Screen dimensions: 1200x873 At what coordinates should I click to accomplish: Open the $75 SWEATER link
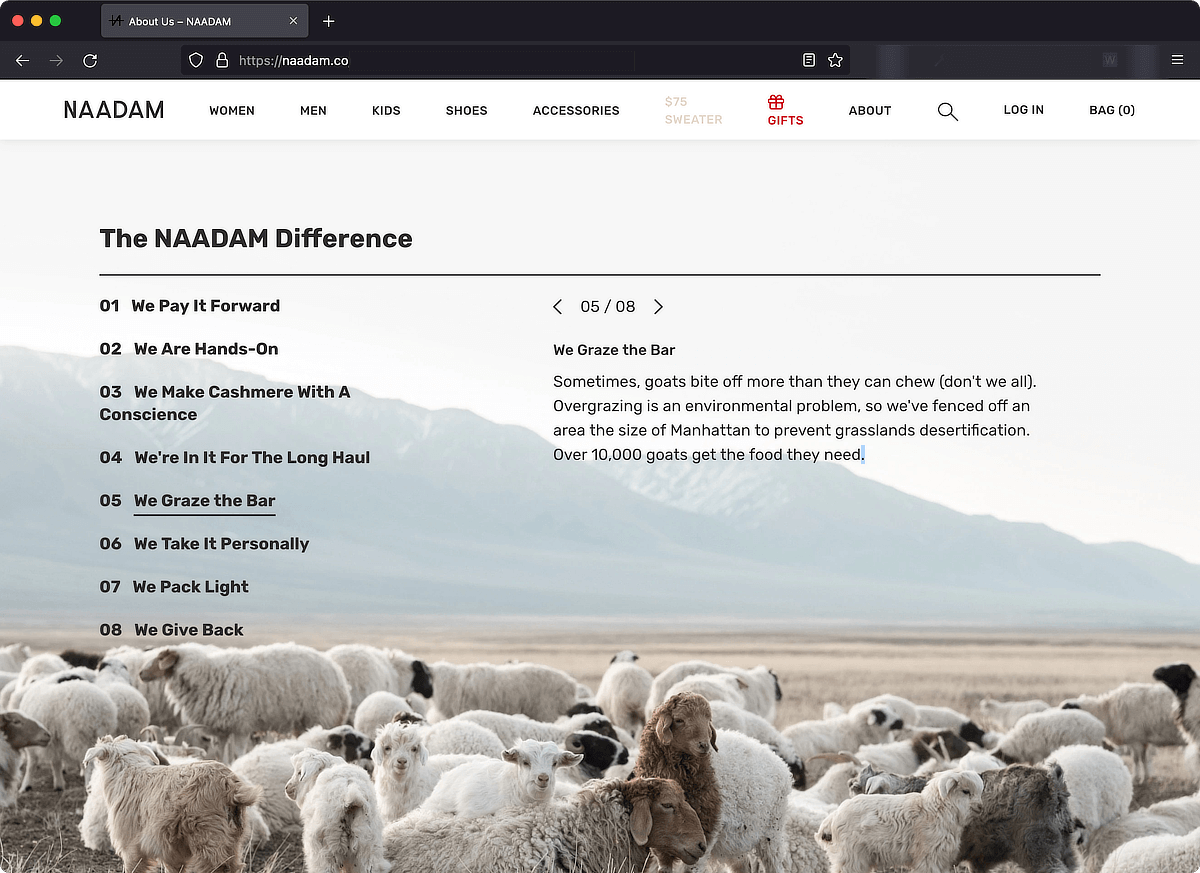coord(693,111)
